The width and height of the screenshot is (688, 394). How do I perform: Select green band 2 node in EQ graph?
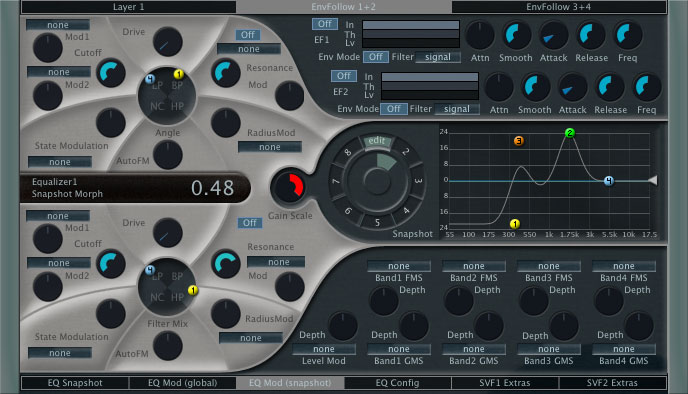(x=570, y=133)
